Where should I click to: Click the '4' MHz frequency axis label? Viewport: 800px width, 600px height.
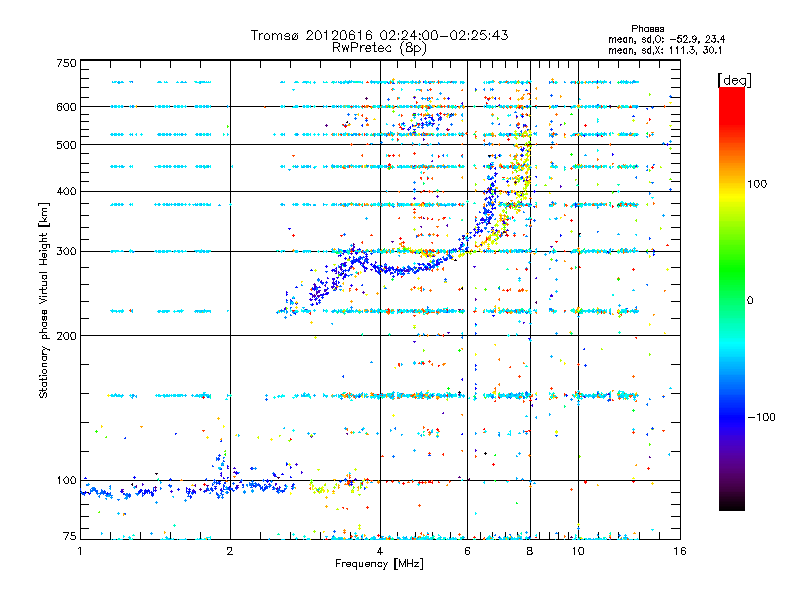(x=380, y=551)
